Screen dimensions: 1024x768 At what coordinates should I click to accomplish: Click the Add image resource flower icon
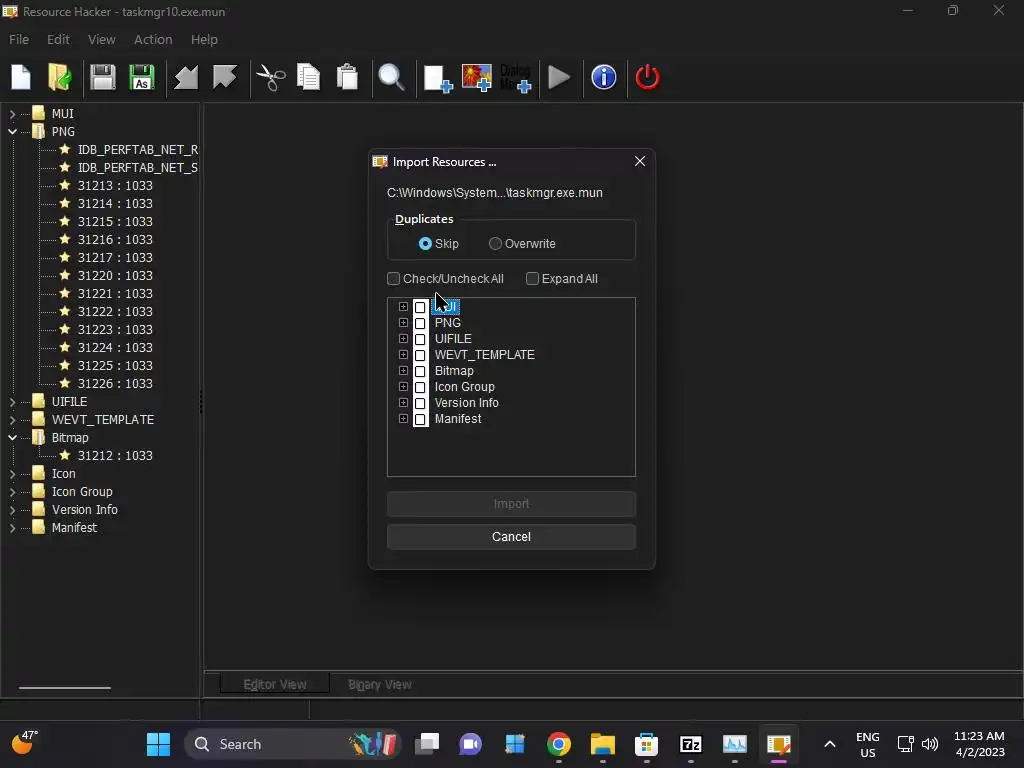[x=476, y=78]
